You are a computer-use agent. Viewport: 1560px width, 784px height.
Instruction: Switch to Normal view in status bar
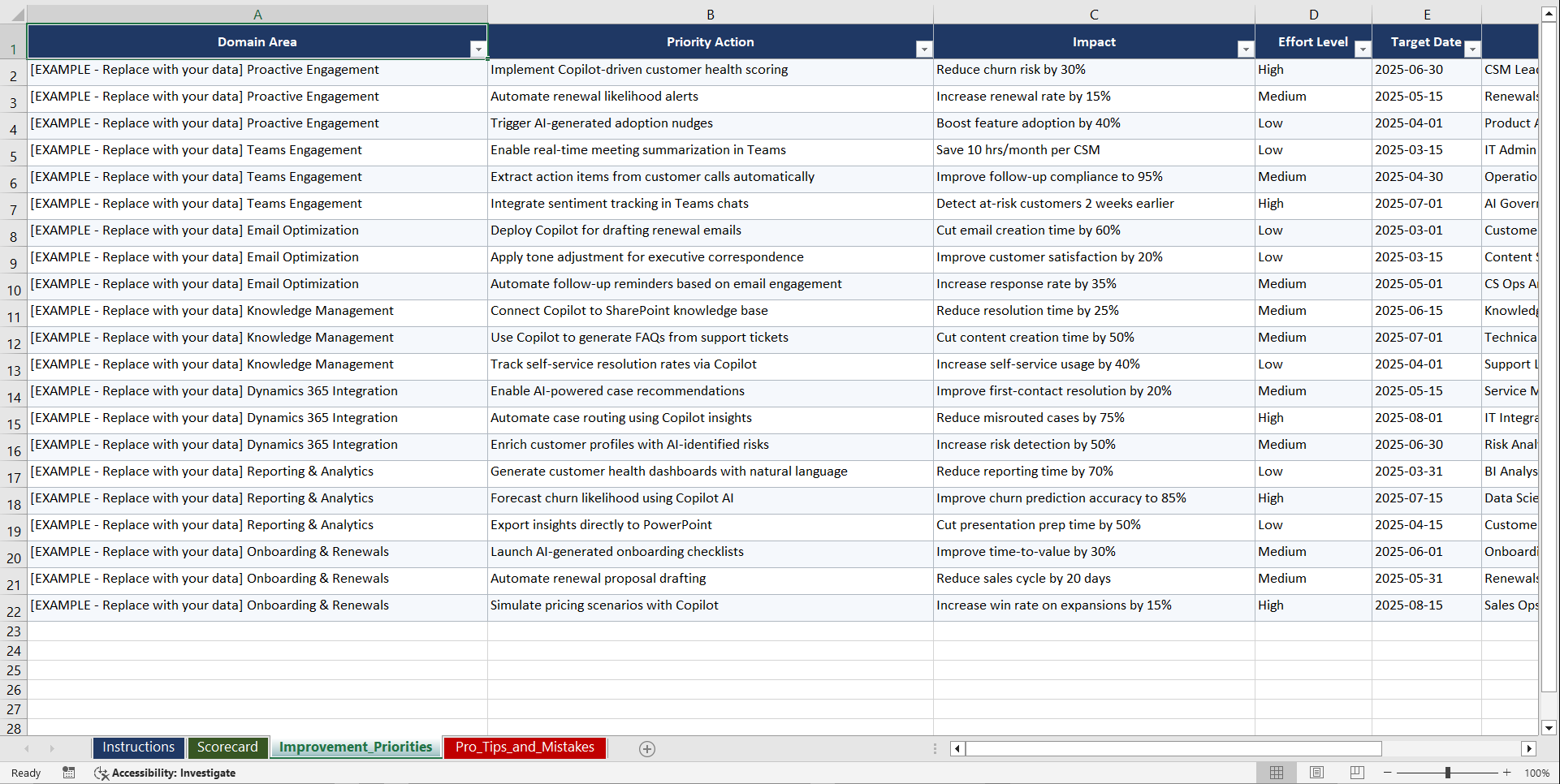[1276, 773]
